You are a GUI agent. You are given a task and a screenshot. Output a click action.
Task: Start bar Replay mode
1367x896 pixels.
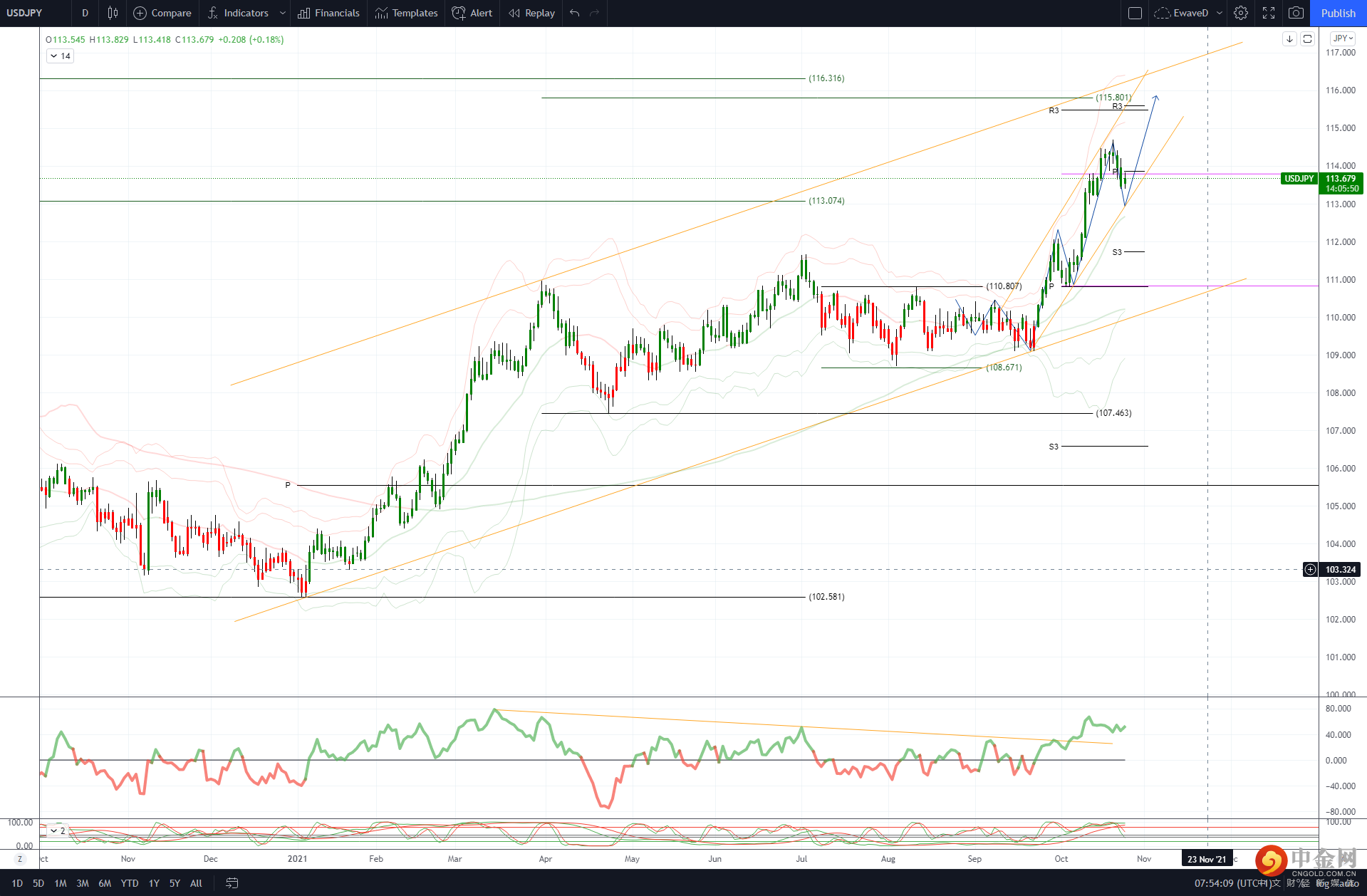point(531,13)
